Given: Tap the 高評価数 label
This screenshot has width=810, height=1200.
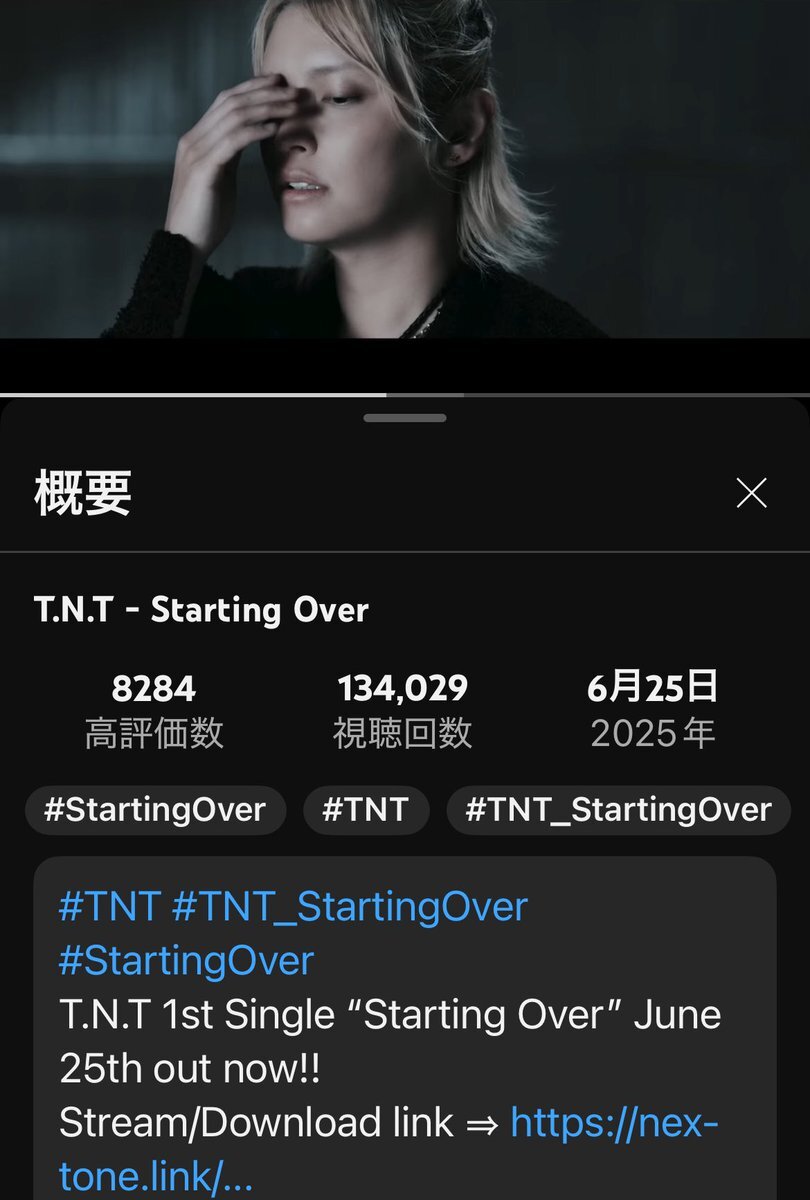Looking at the screenshot, I should click(x=154, y=734).
